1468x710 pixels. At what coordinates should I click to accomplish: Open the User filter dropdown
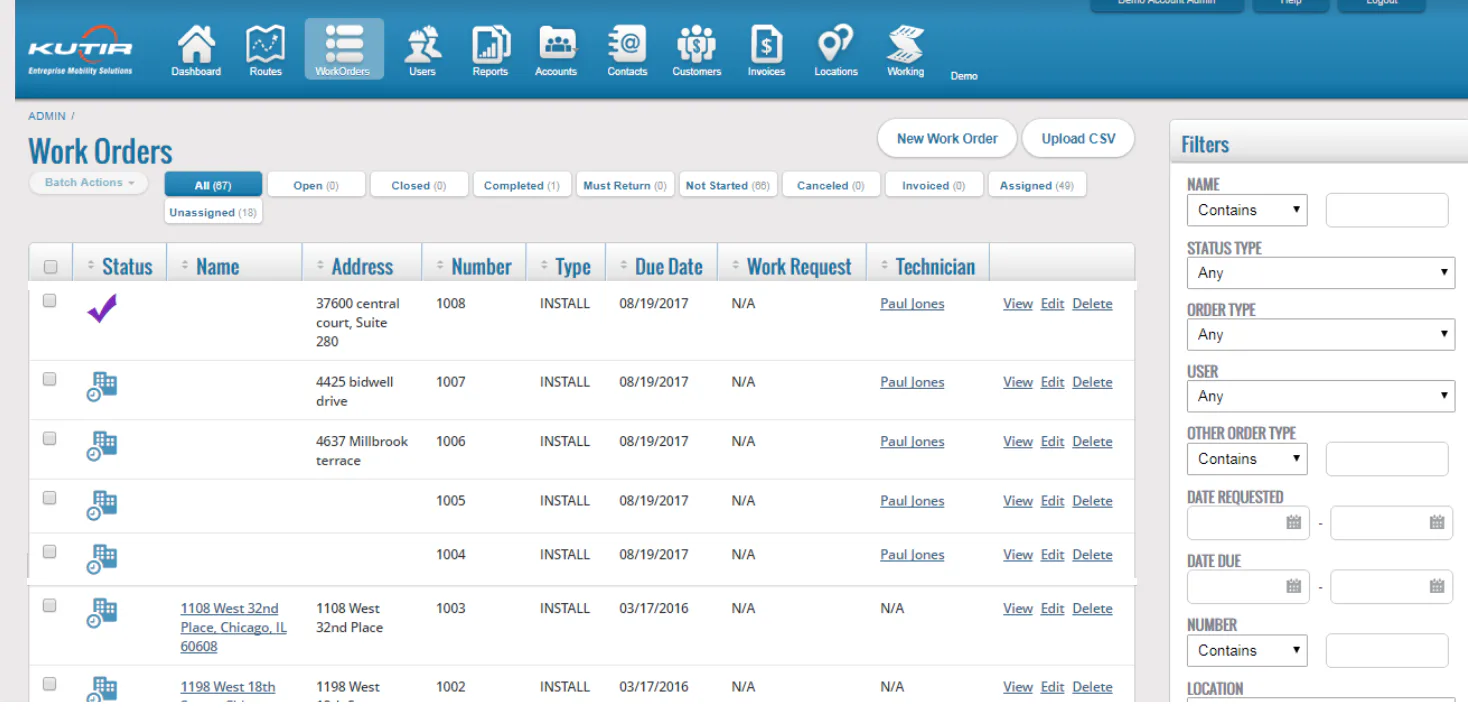tap(1320, 396)
